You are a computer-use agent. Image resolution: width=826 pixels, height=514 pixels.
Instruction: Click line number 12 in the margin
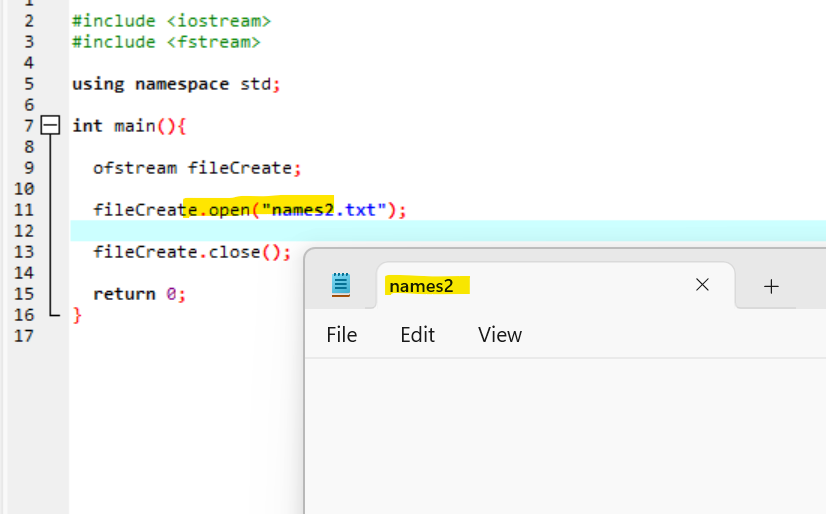pyautogui.click(x=24, y=231)
